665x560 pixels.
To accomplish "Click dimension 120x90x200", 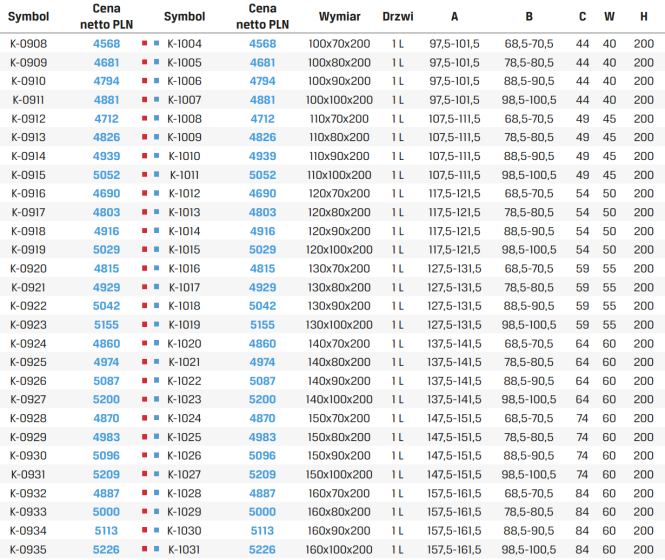I will coord(339,231).
